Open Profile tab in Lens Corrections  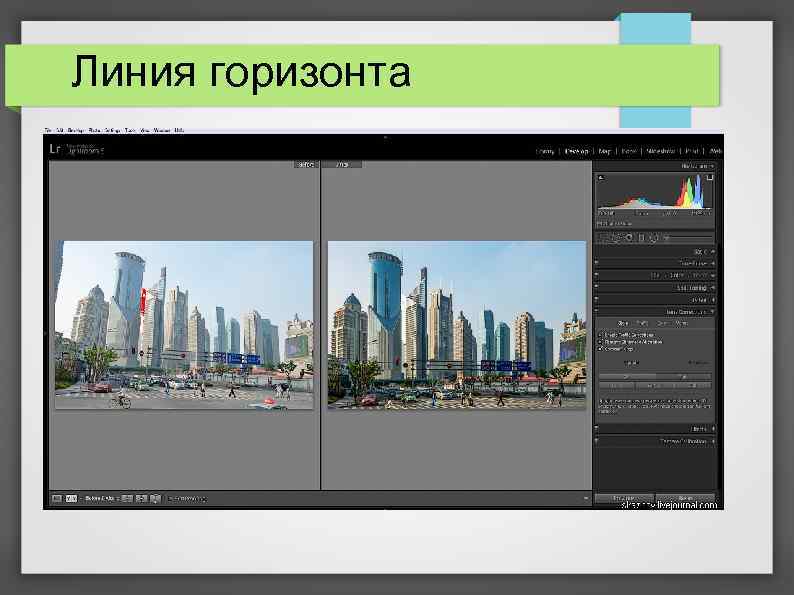coord(642,323)
